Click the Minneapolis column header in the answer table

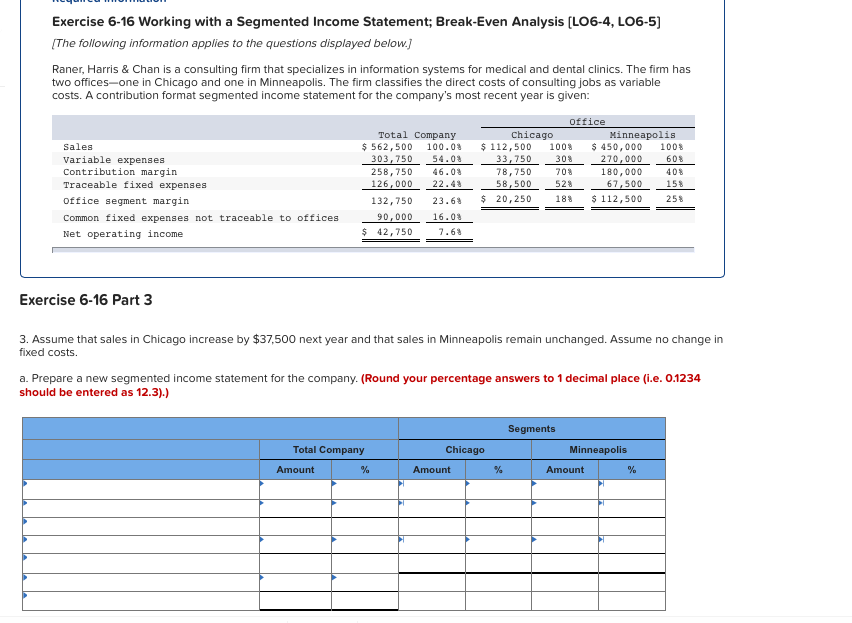tap(597, 449)
